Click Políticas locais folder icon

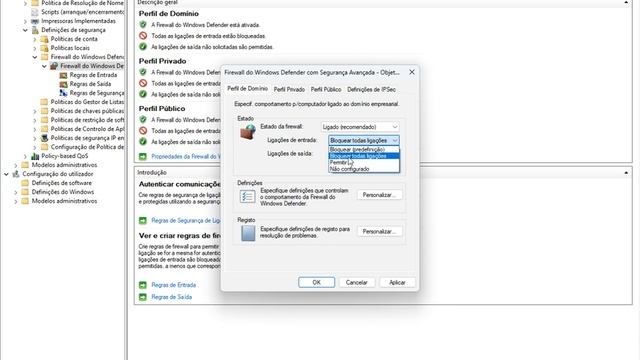(x=44, y=48)
